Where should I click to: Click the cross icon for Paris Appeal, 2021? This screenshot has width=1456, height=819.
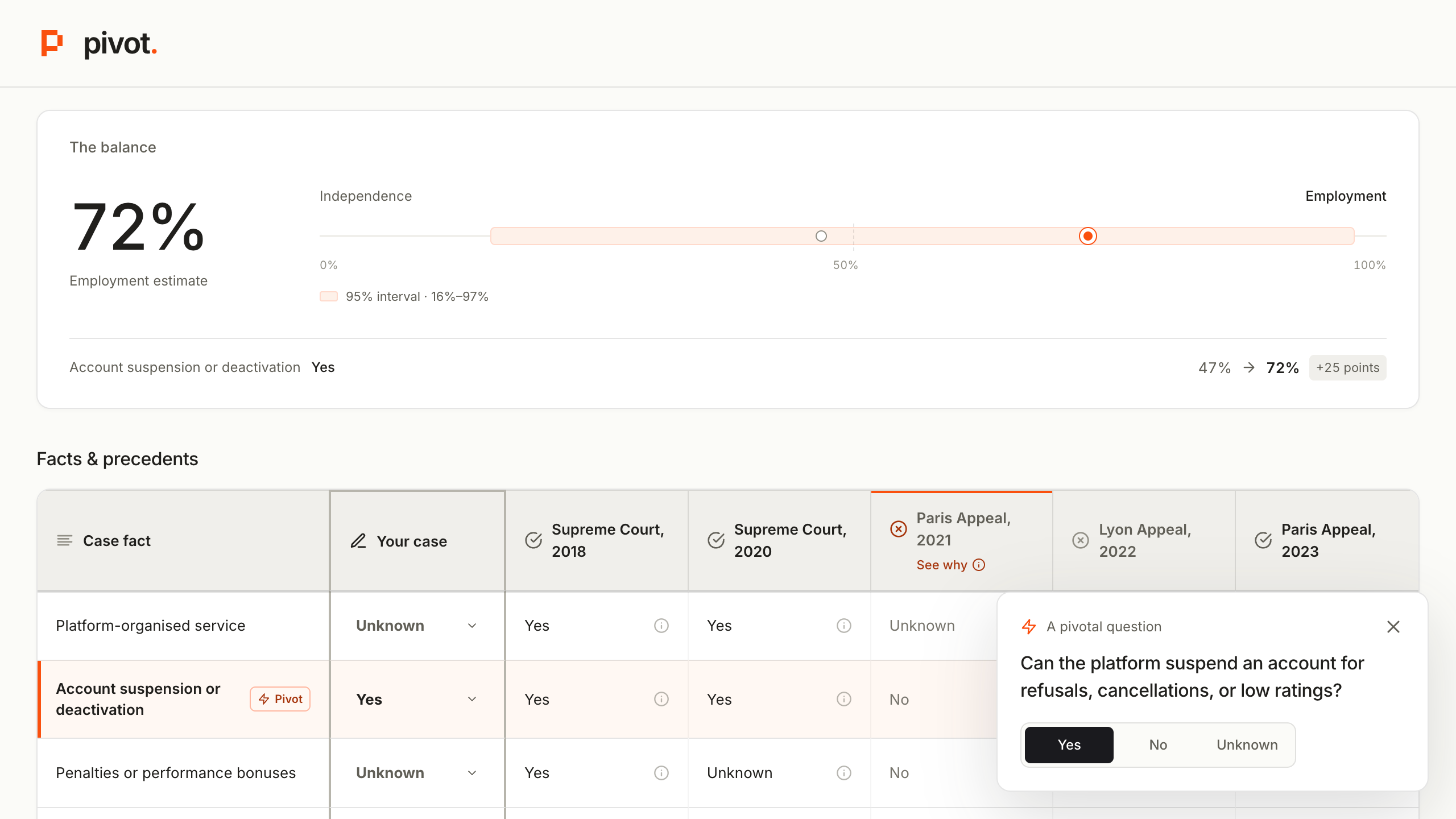point(899,529)
